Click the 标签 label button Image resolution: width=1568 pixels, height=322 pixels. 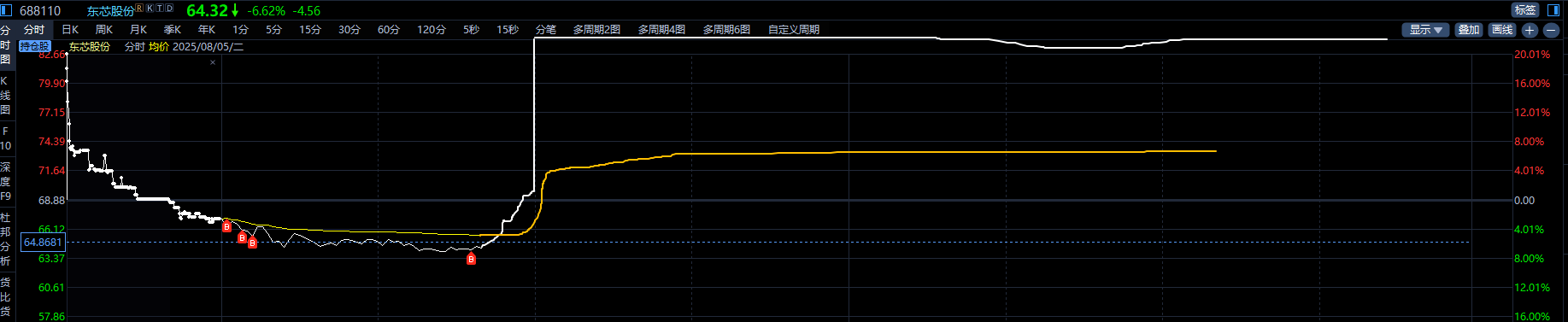tap(1525, 10)
